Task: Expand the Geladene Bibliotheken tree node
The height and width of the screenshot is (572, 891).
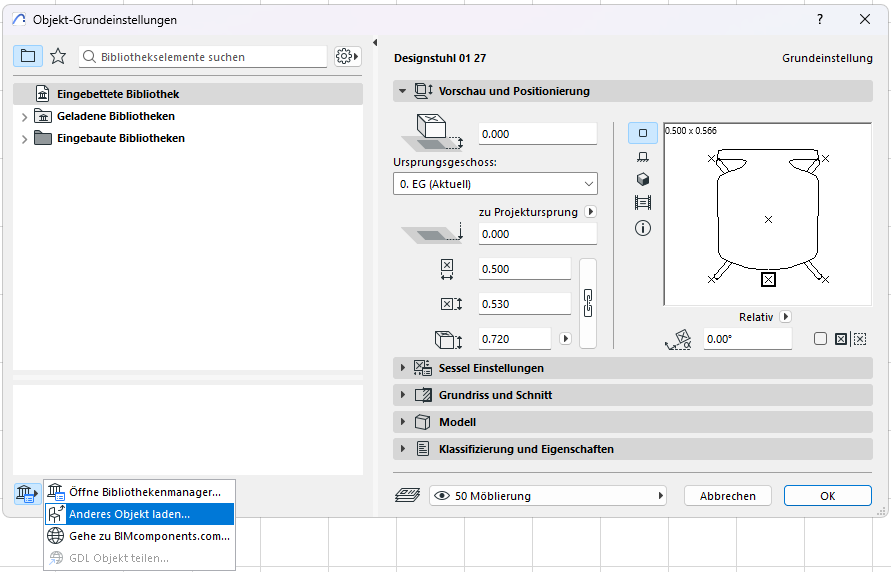Action: coord(24,117)
